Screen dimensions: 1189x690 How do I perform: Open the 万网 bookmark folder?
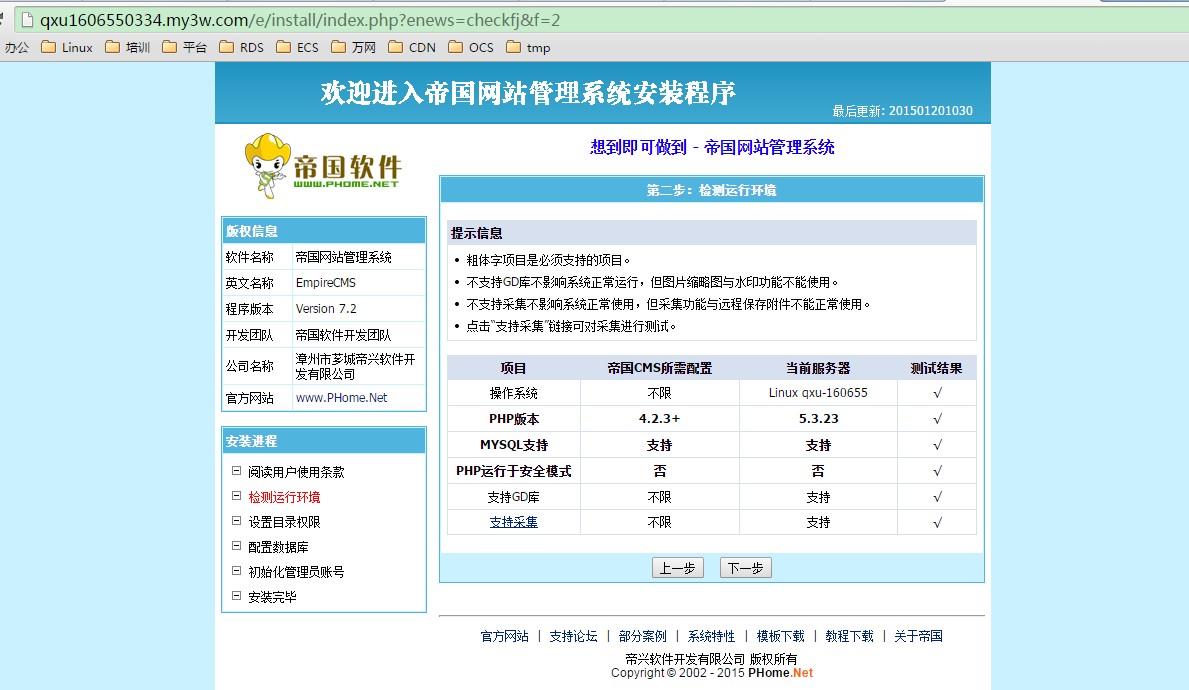(354, 47)
